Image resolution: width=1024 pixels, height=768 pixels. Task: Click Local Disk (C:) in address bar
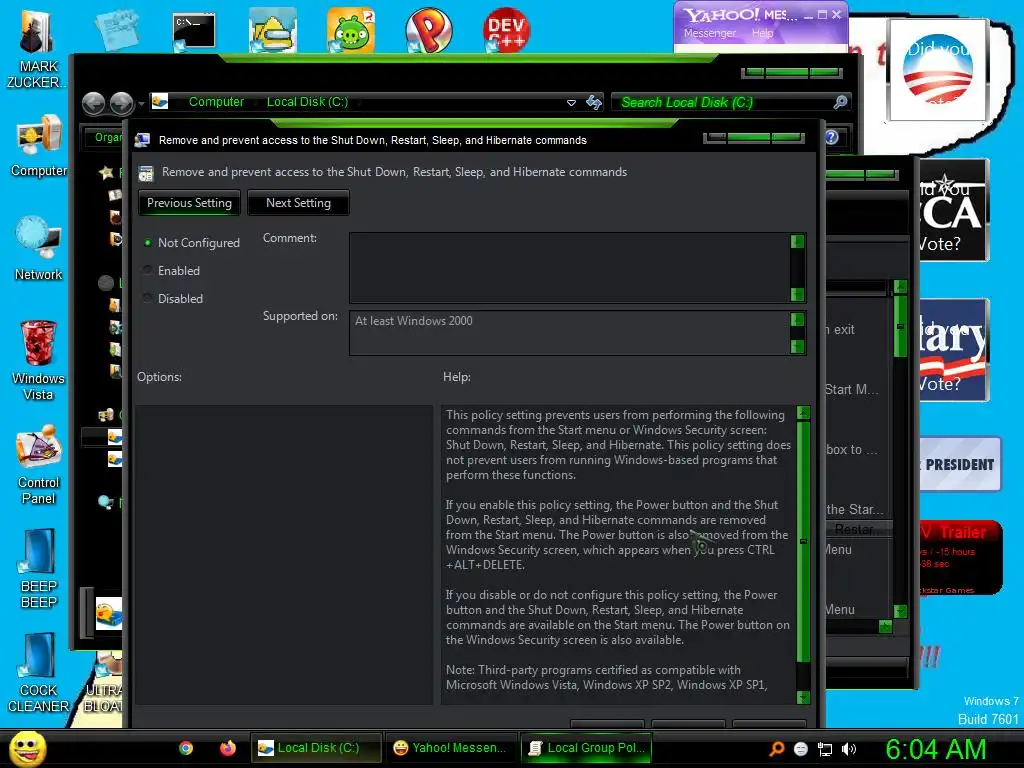pyautogui.click(x=307, y=102)
